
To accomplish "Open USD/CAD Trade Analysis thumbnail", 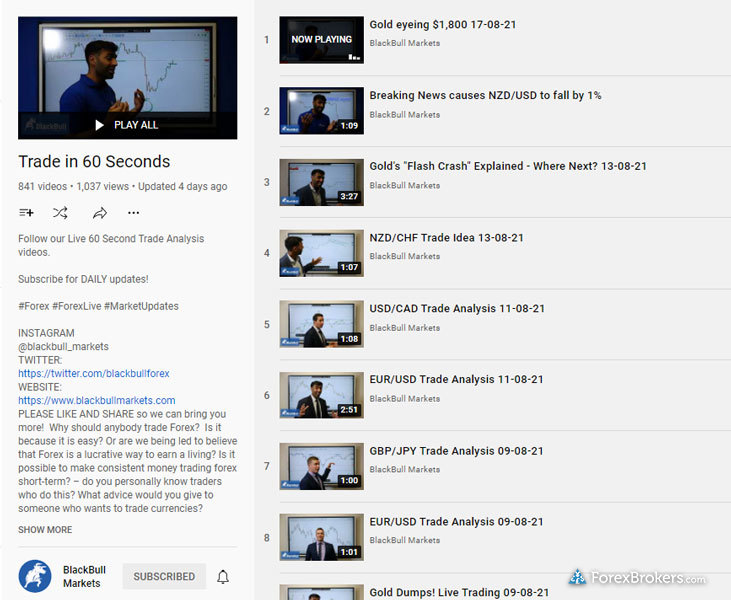I will pos(321,324).
